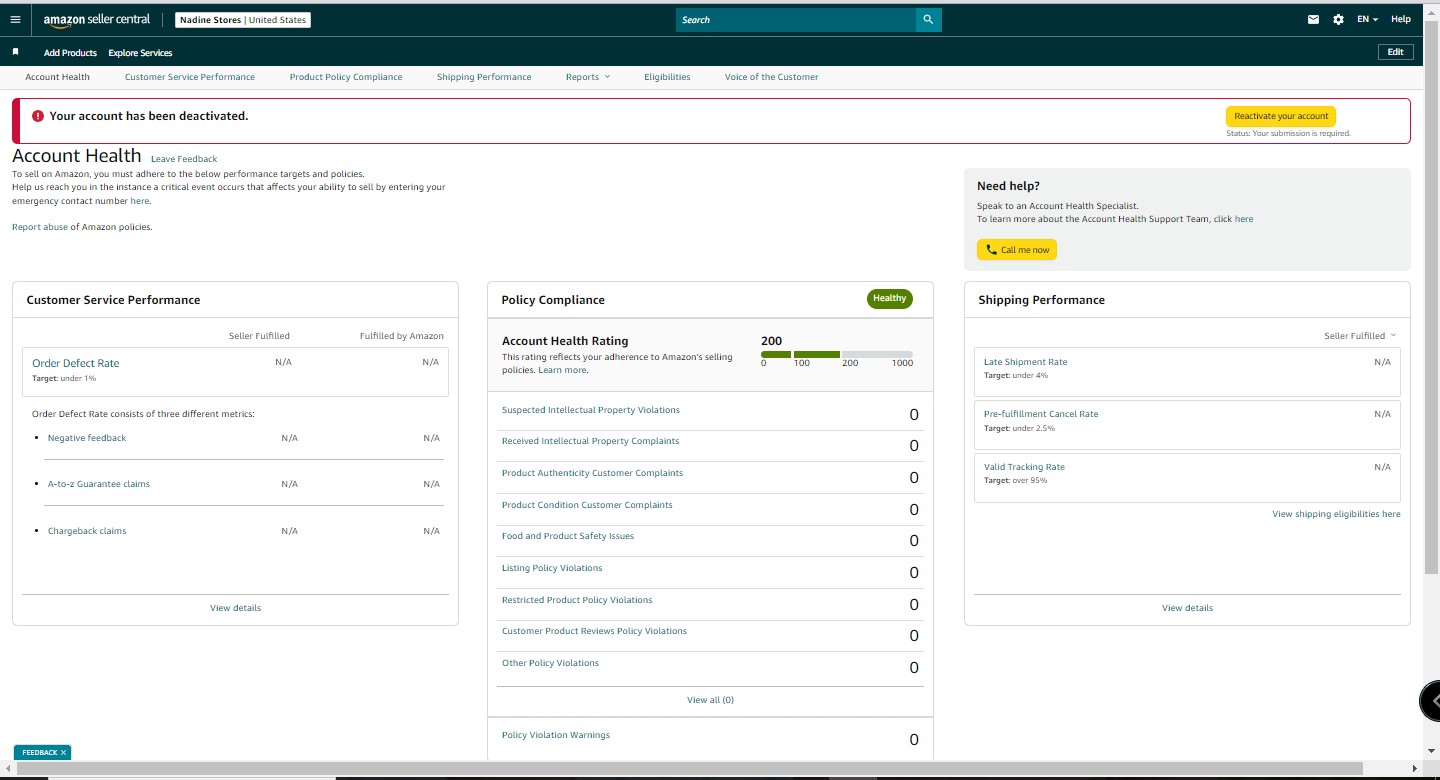Click the green Healthy status badge
The image size is (1440, 780).
889,298
